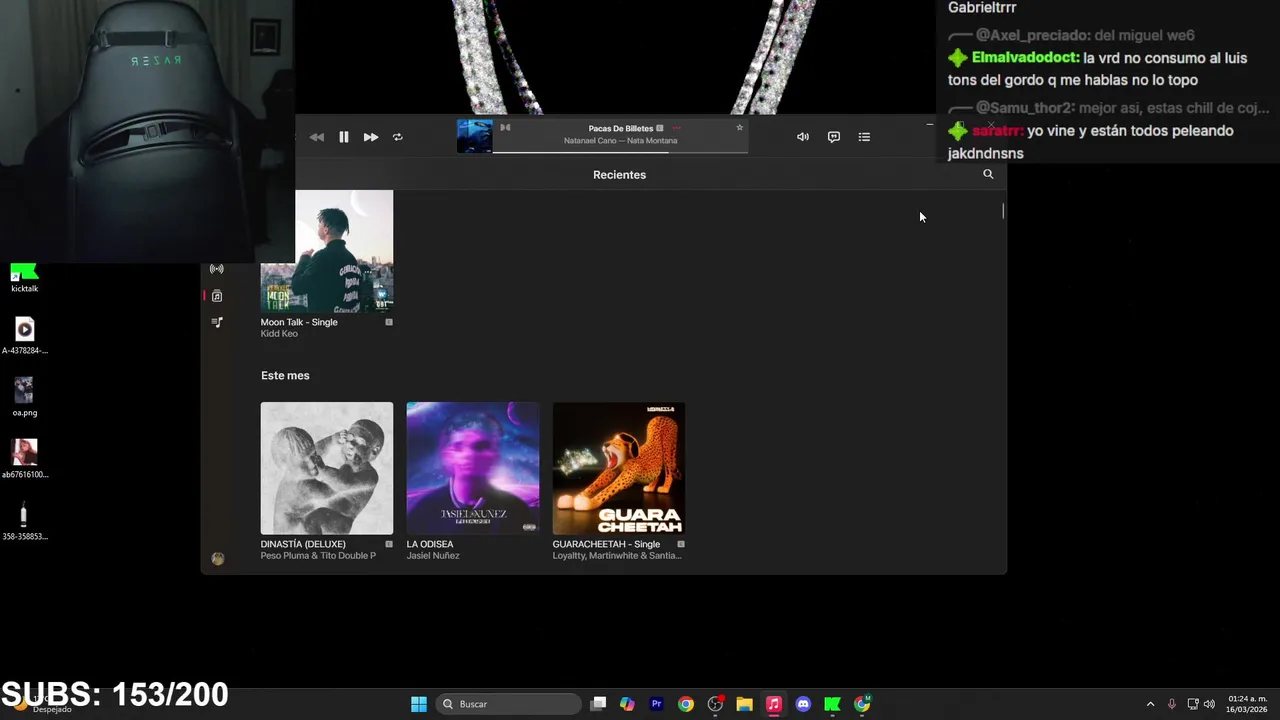Go back to the previous track
The height and width of the screenshot is (720, 1280).
[x=316, y=137]
